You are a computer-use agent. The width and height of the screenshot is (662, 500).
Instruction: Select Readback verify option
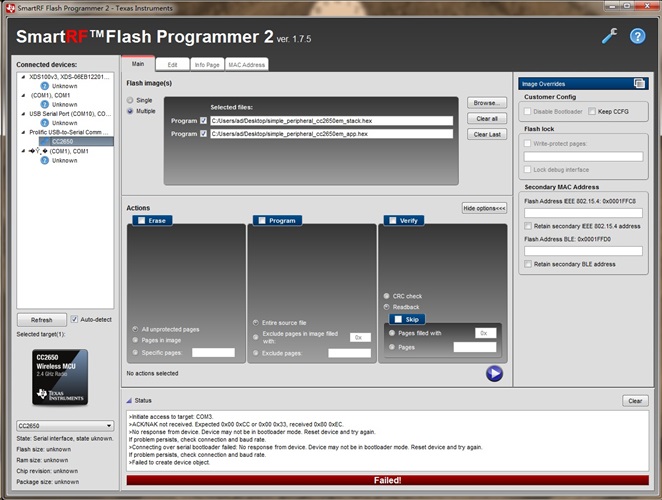click(386, 307)
